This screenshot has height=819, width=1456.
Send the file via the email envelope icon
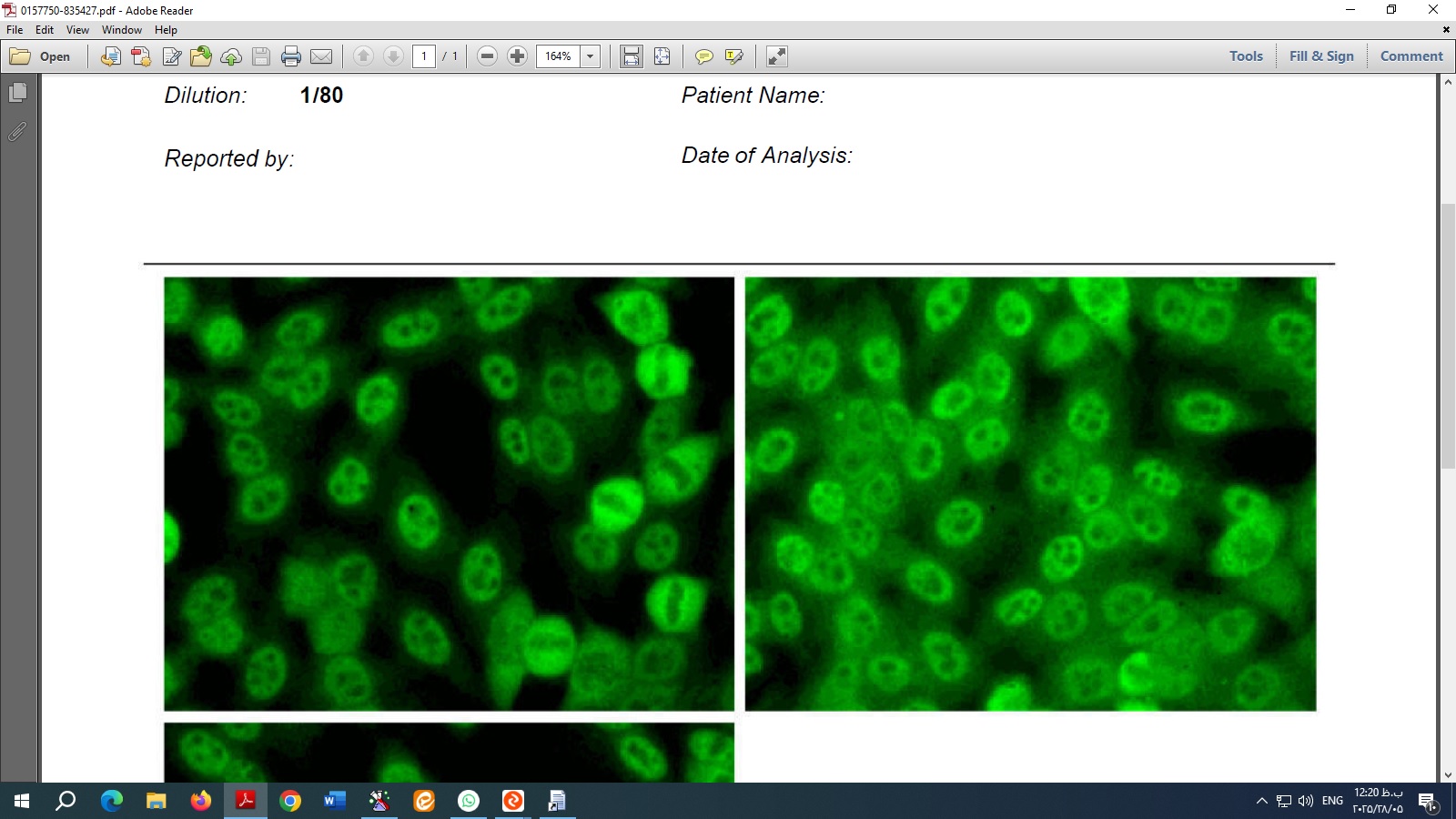pos(321,56)
